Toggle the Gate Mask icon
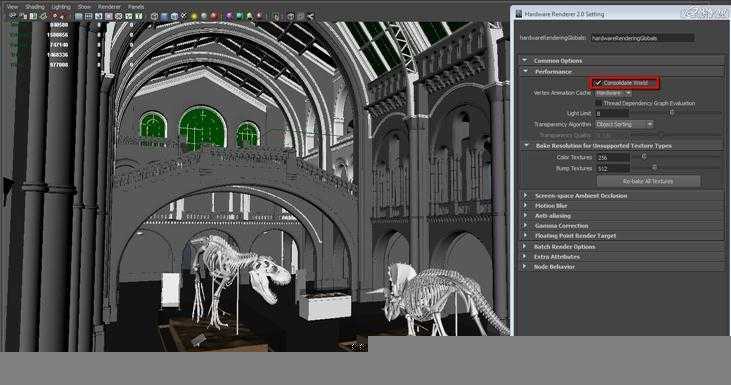The image size is (731, 385). (x=108, y=16)
